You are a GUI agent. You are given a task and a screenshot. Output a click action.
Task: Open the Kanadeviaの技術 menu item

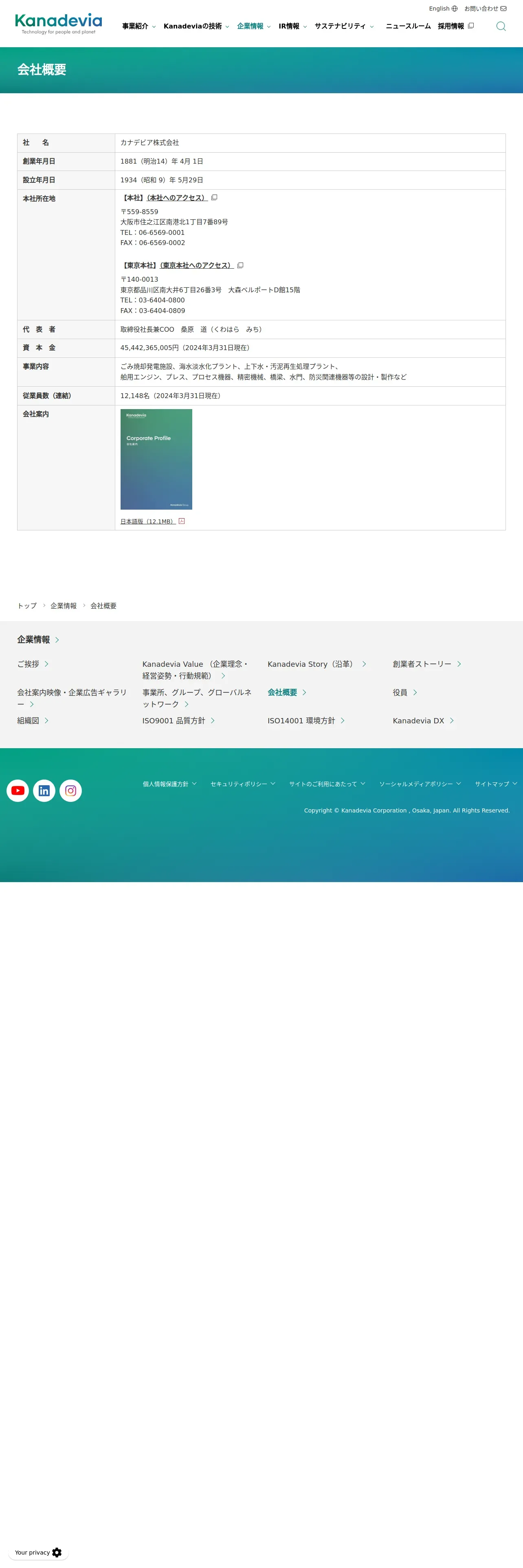coord(192,26)
